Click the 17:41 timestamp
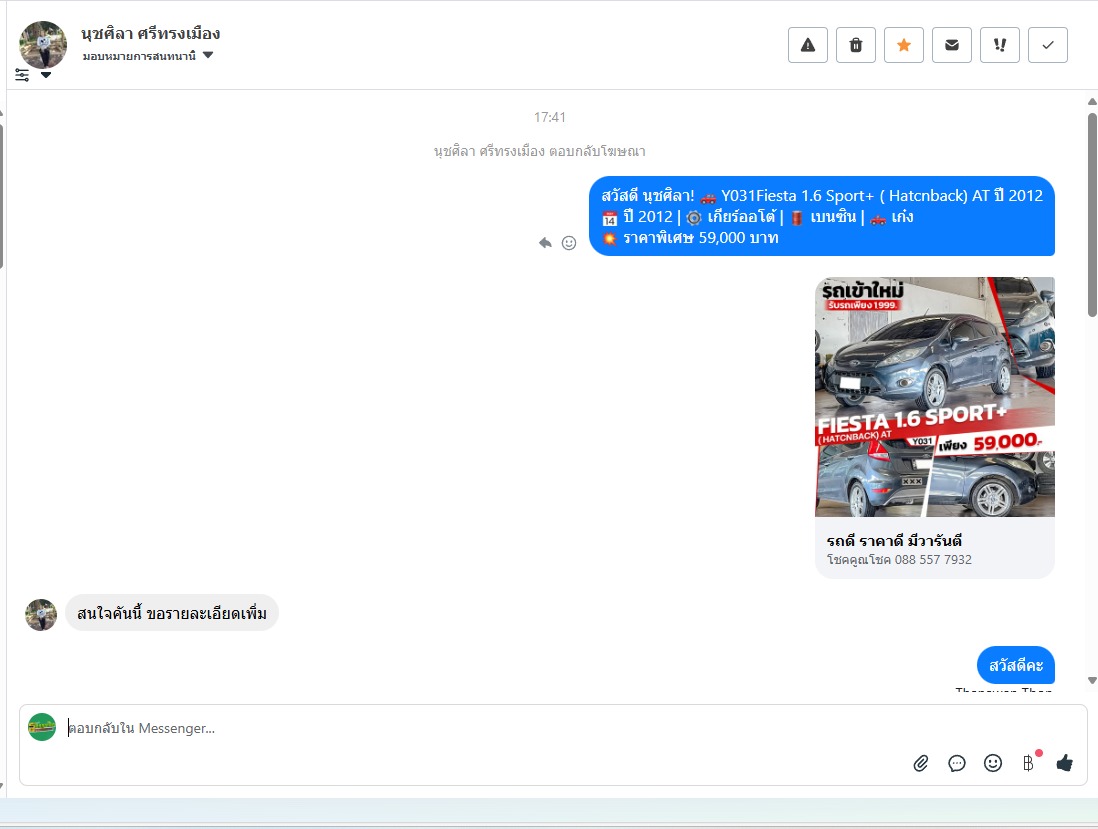Viewport: 1098px width, 829px height. coord(550,117)
